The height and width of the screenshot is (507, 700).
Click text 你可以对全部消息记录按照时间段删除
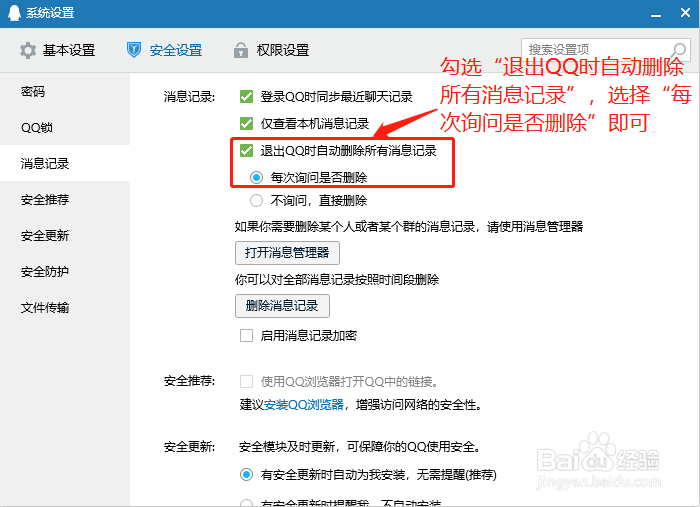337,280
